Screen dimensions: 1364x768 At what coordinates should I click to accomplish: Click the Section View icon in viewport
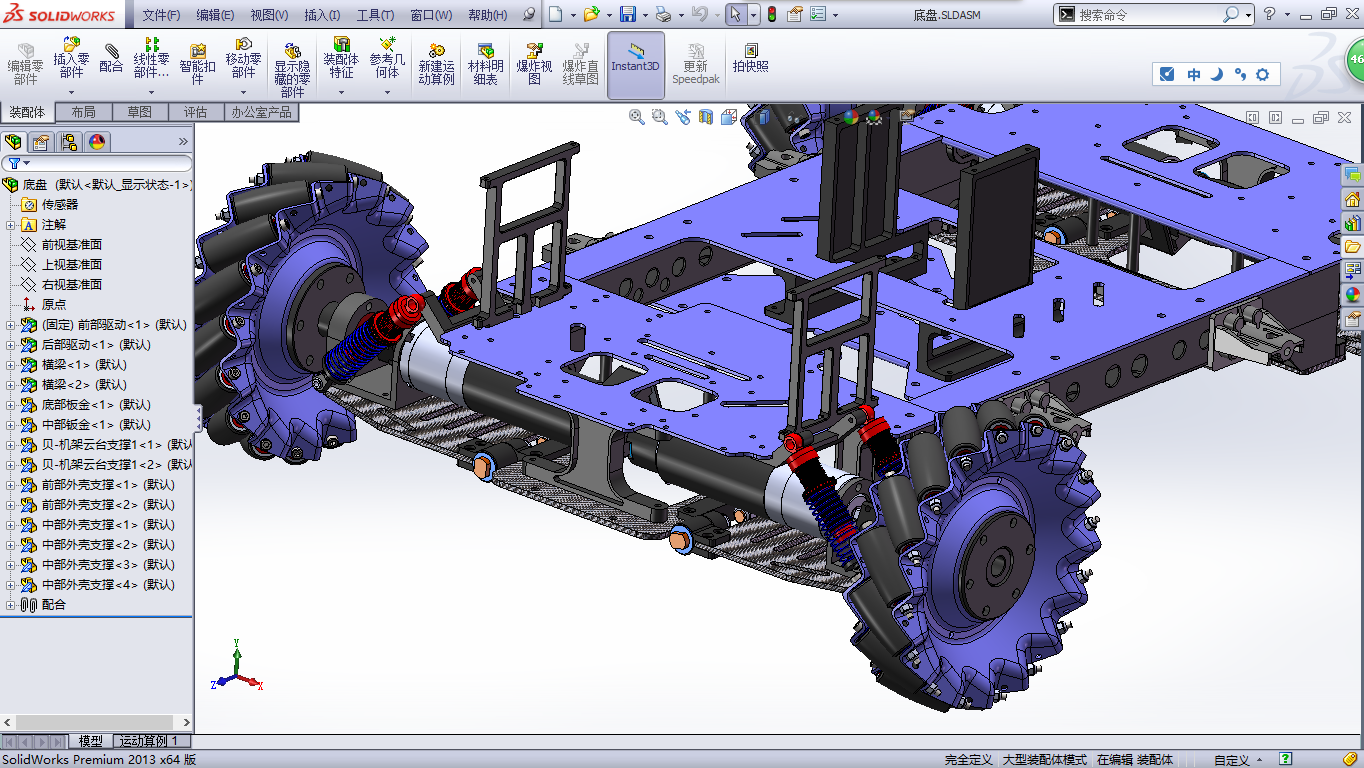click(706, 117)
